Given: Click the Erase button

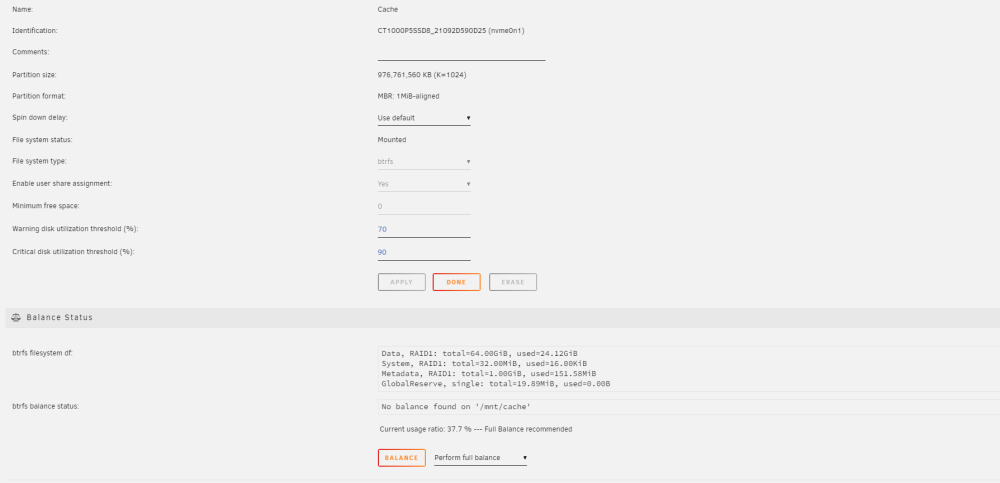Looking at the screenshot, I should tap(513, 282).
